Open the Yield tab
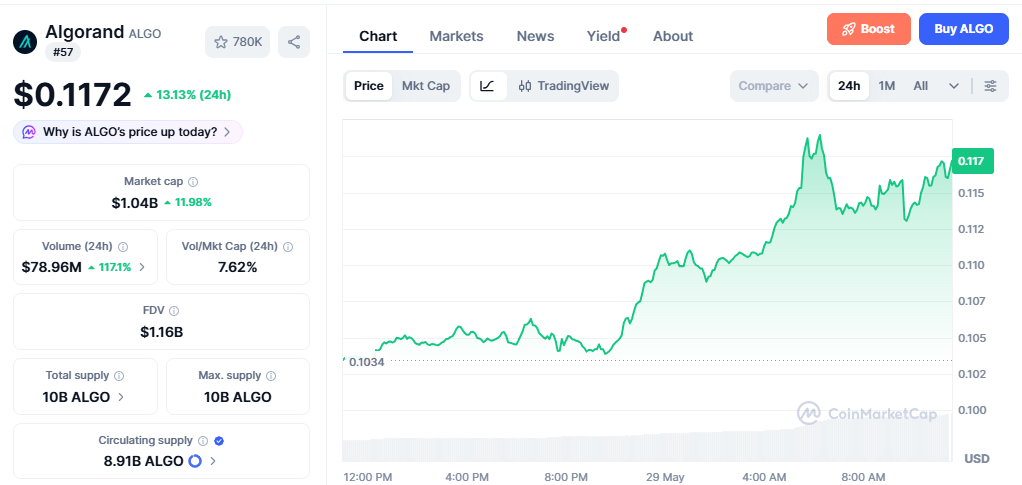The width and height of the screenshot is (1022, 485). [604, 37]
